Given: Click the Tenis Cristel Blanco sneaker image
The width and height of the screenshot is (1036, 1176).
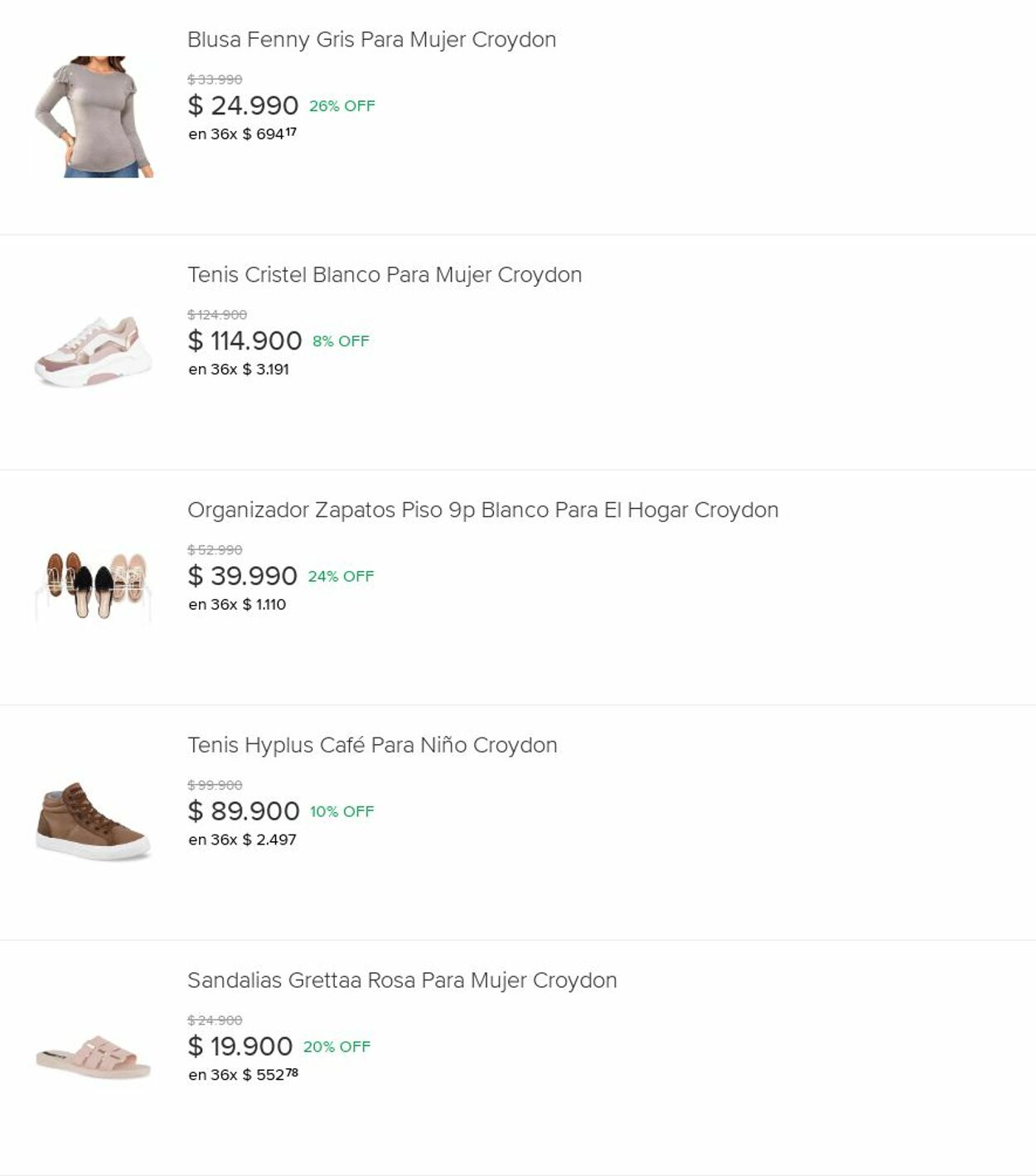Looking at the screenshot, I should pyautogui.click(x=94, y=351).
